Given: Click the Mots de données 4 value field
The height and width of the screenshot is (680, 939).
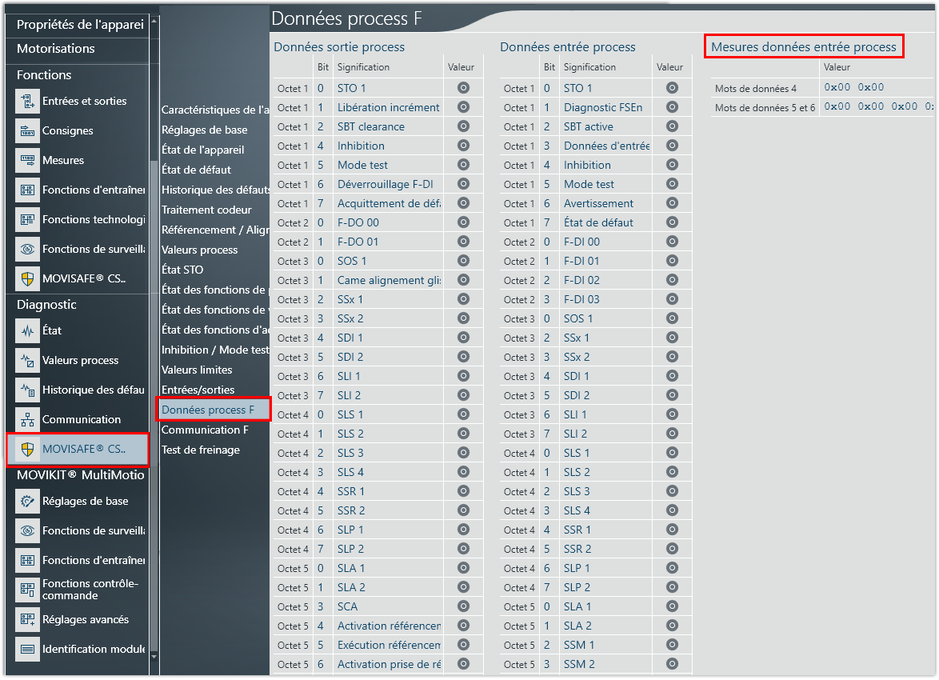Looking at the screenshot, I should (854, 88).
